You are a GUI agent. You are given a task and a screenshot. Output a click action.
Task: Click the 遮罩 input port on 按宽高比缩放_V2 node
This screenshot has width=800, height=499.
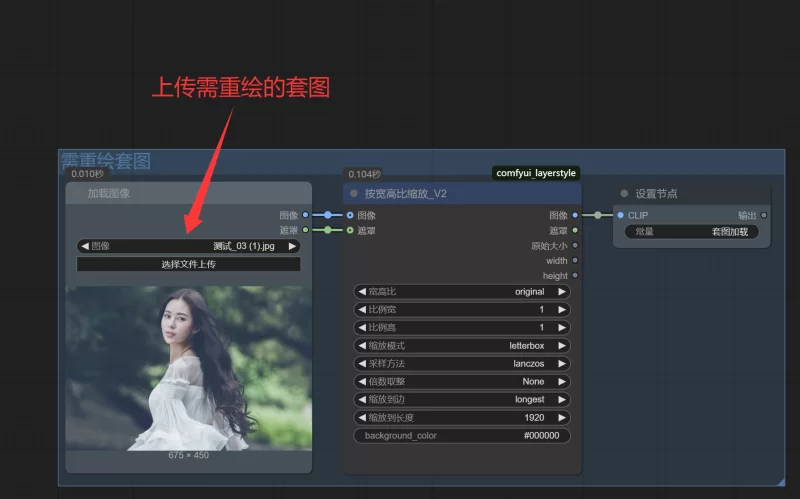coord(349,230)
